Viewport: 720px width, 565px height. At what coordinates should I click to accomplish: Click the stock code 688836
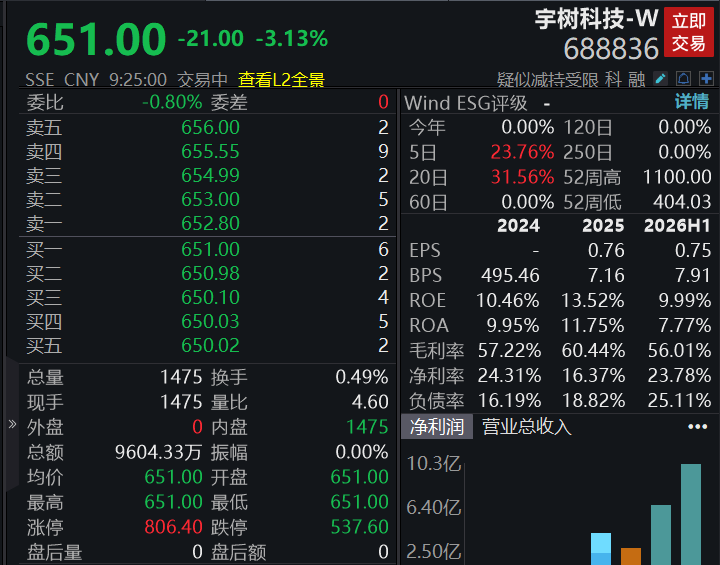coord(611,49)
